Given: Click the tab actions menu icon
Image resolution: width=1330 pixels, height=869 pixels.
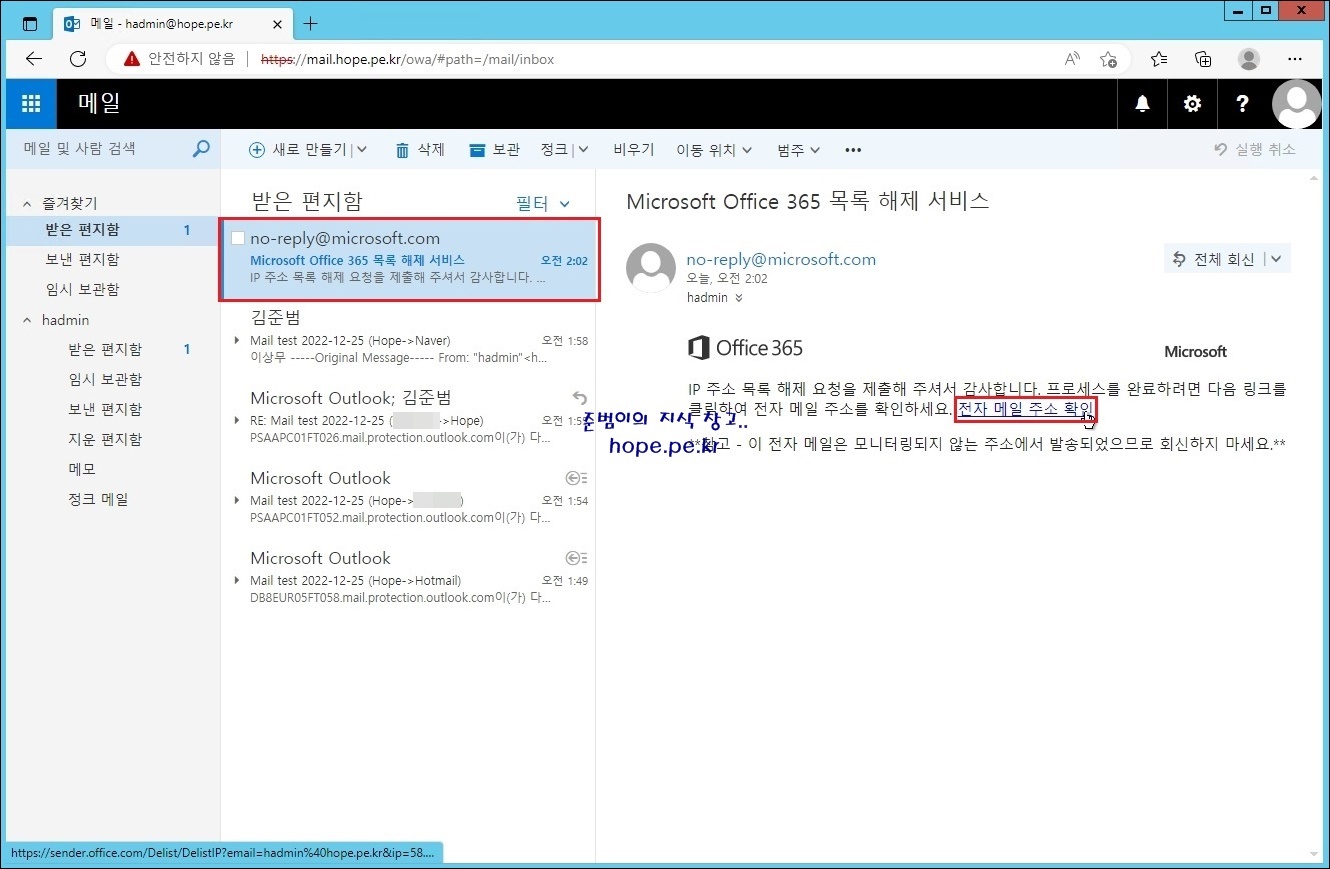Looking at the screenshot, I should [x=30, y=23].
